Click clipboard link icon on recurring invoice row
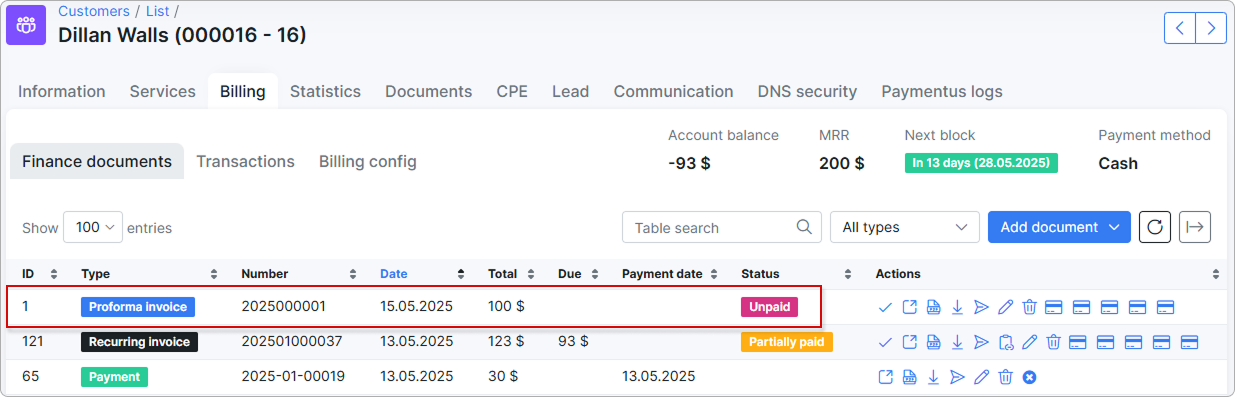Screen dimensions: 1235x397 click(x=1005, y=342)
